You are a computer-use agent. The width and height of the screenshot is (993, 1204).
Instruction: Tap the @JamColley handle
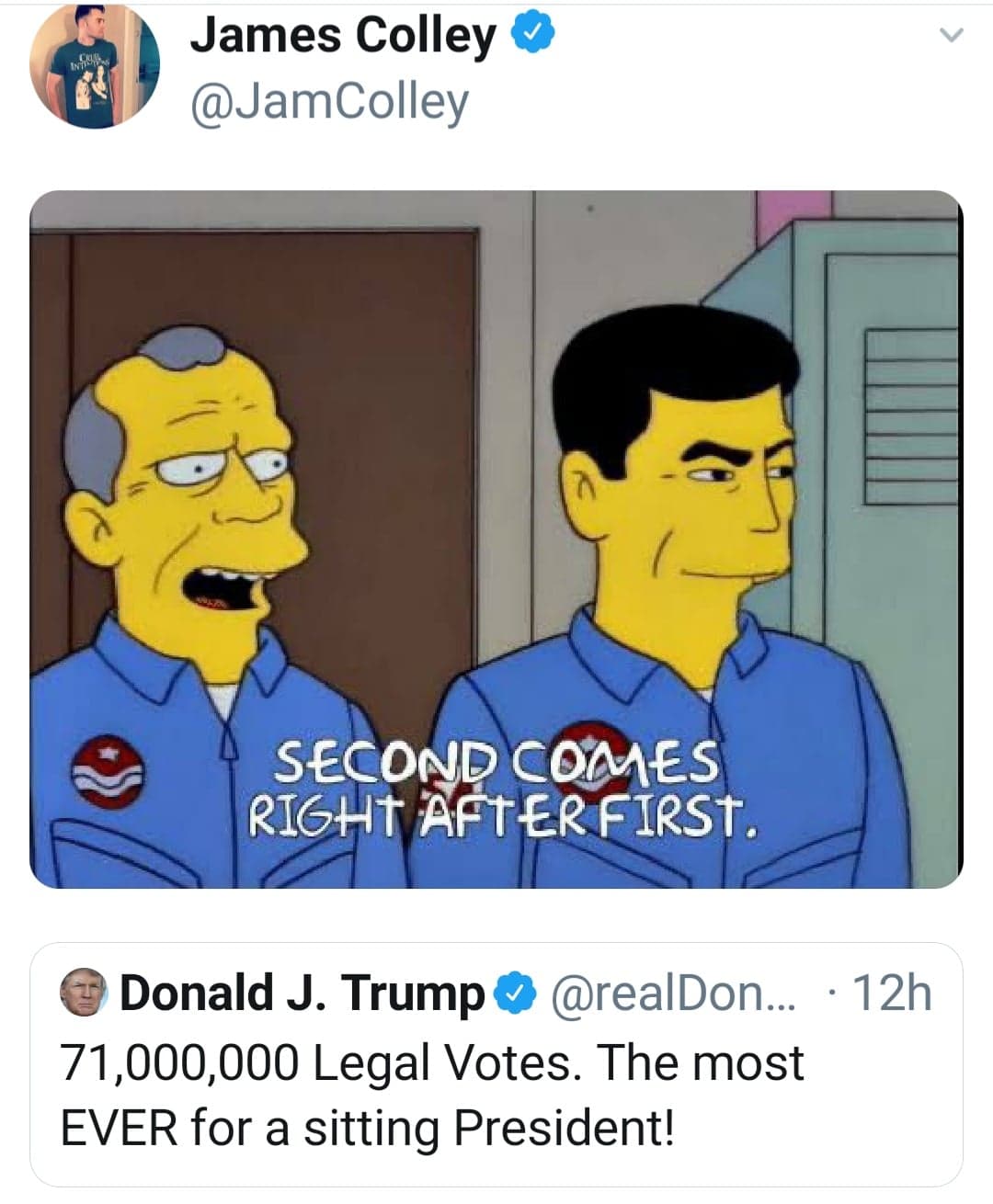tap(327, 102)
